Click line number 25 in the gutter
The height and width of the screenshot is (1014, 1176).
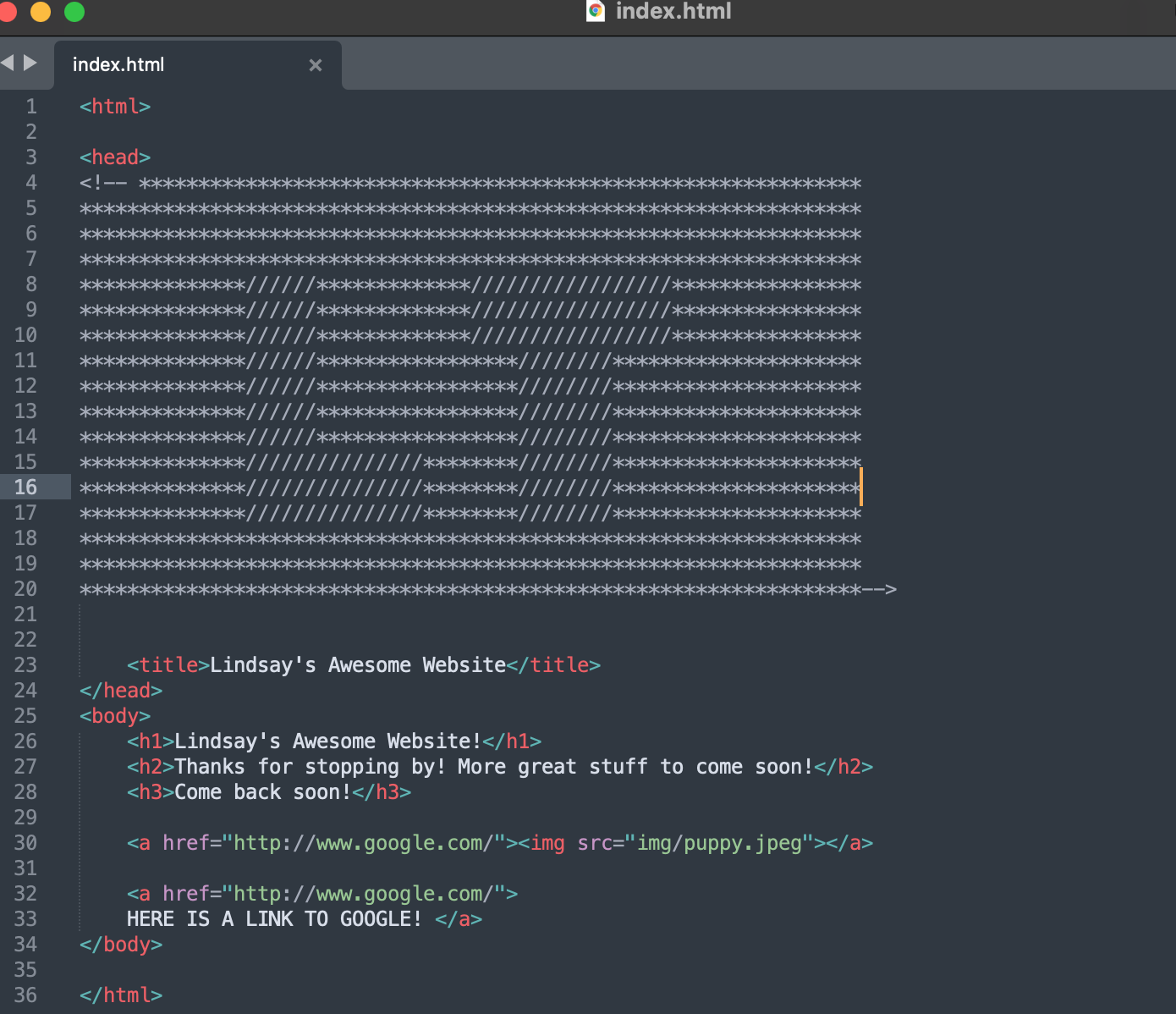click(25, 716)
